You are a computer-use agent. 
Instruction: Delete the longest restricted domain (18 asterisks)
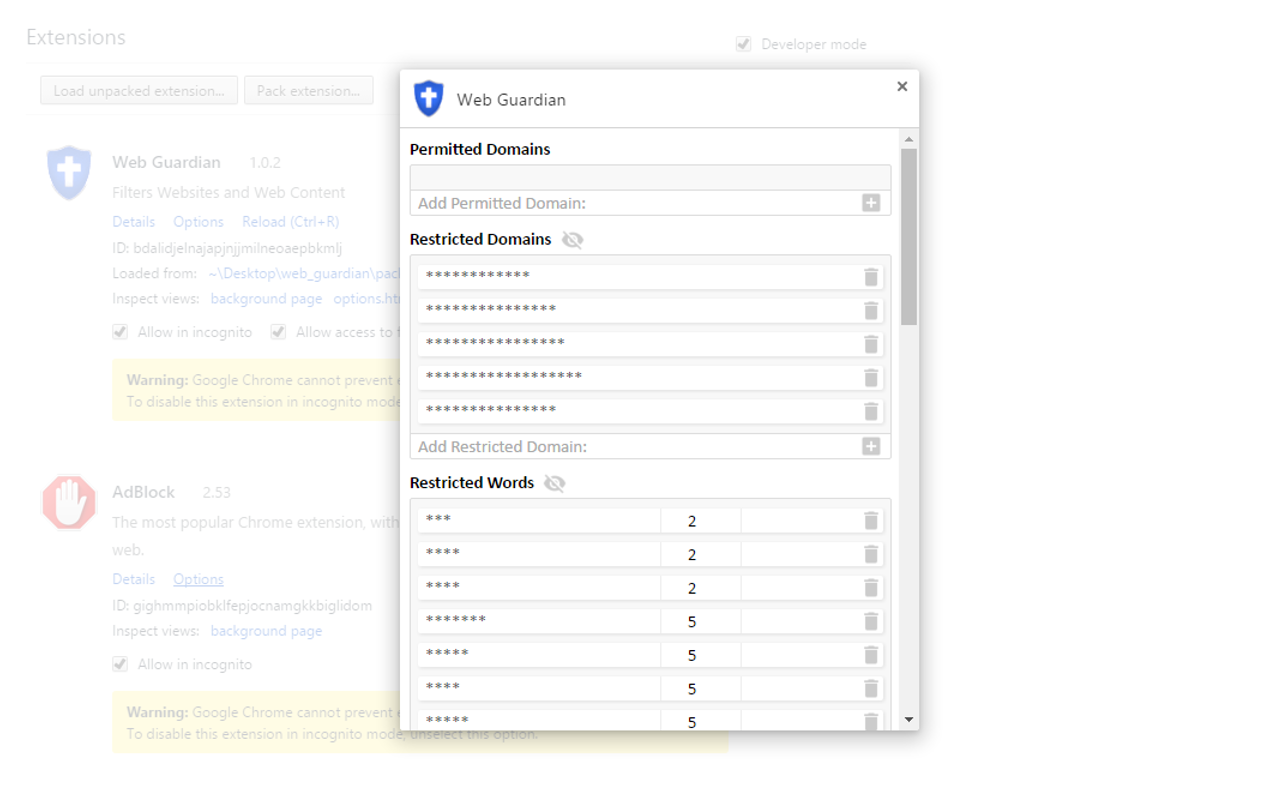coord(871,377)
